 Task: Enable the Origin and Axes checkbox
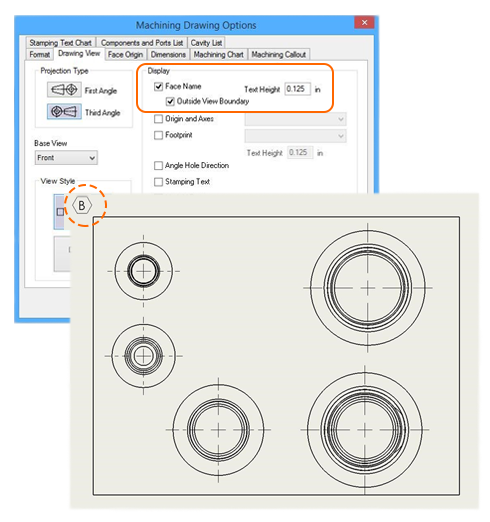[158, 119]
